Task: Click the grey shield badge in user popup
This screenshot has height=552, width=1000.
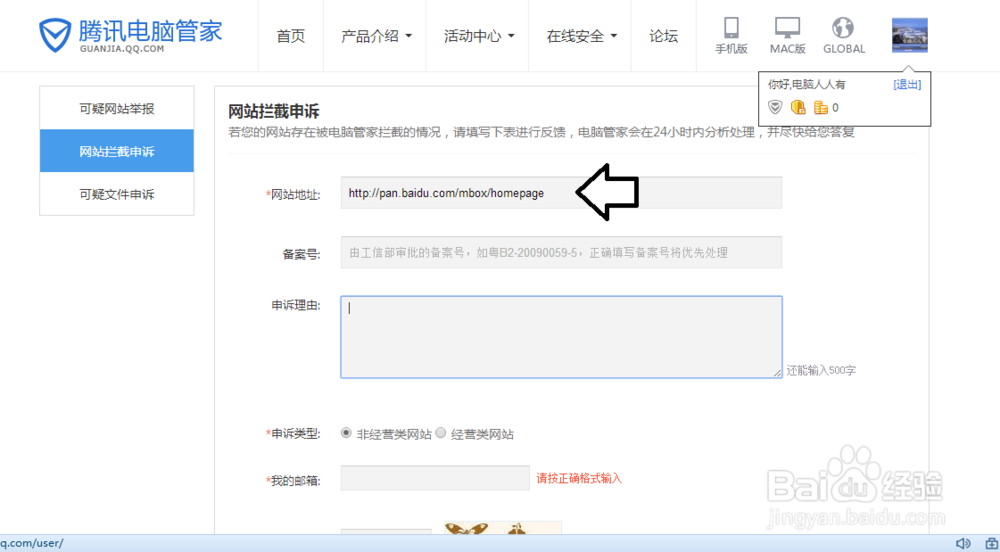Action: point(775,107)
